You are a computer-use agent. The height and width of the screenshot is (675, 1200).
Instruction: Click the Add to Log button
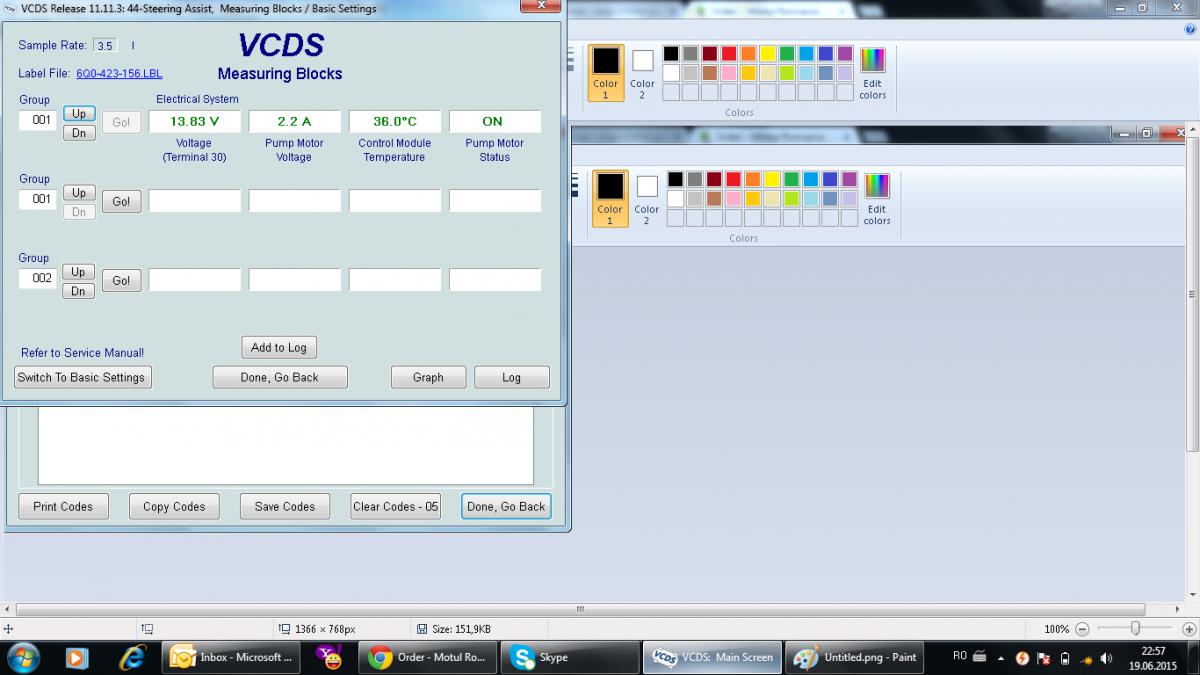[279, 347]
